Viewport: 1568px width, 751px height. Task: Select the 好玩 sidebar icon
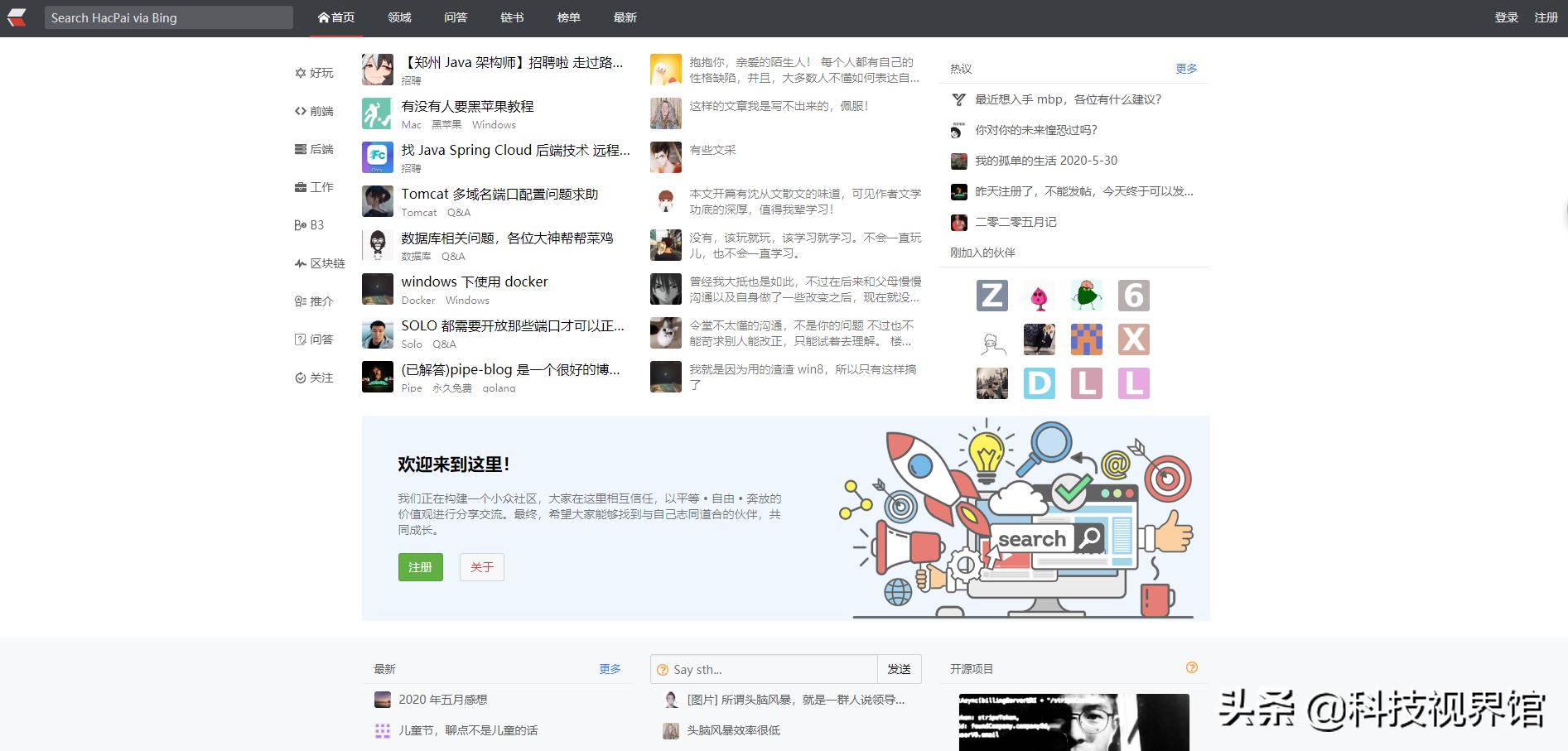316,73
